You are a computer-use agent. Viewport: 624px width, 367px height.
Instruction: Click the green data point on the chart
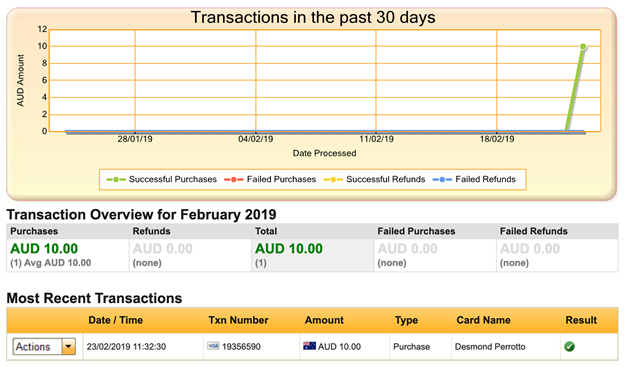tap(583, 47)
